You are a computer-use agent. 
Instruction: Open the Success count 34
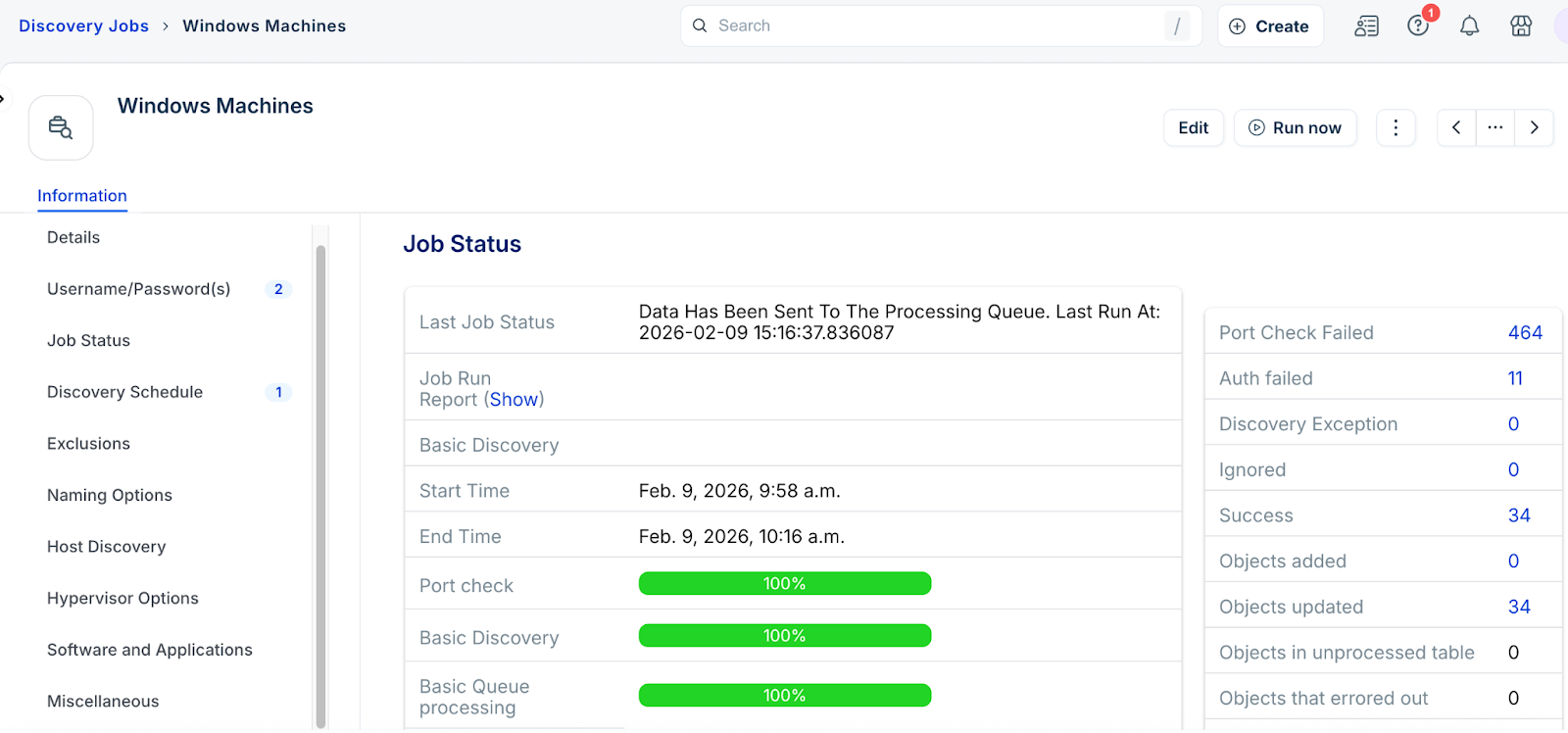[1519, 515]
